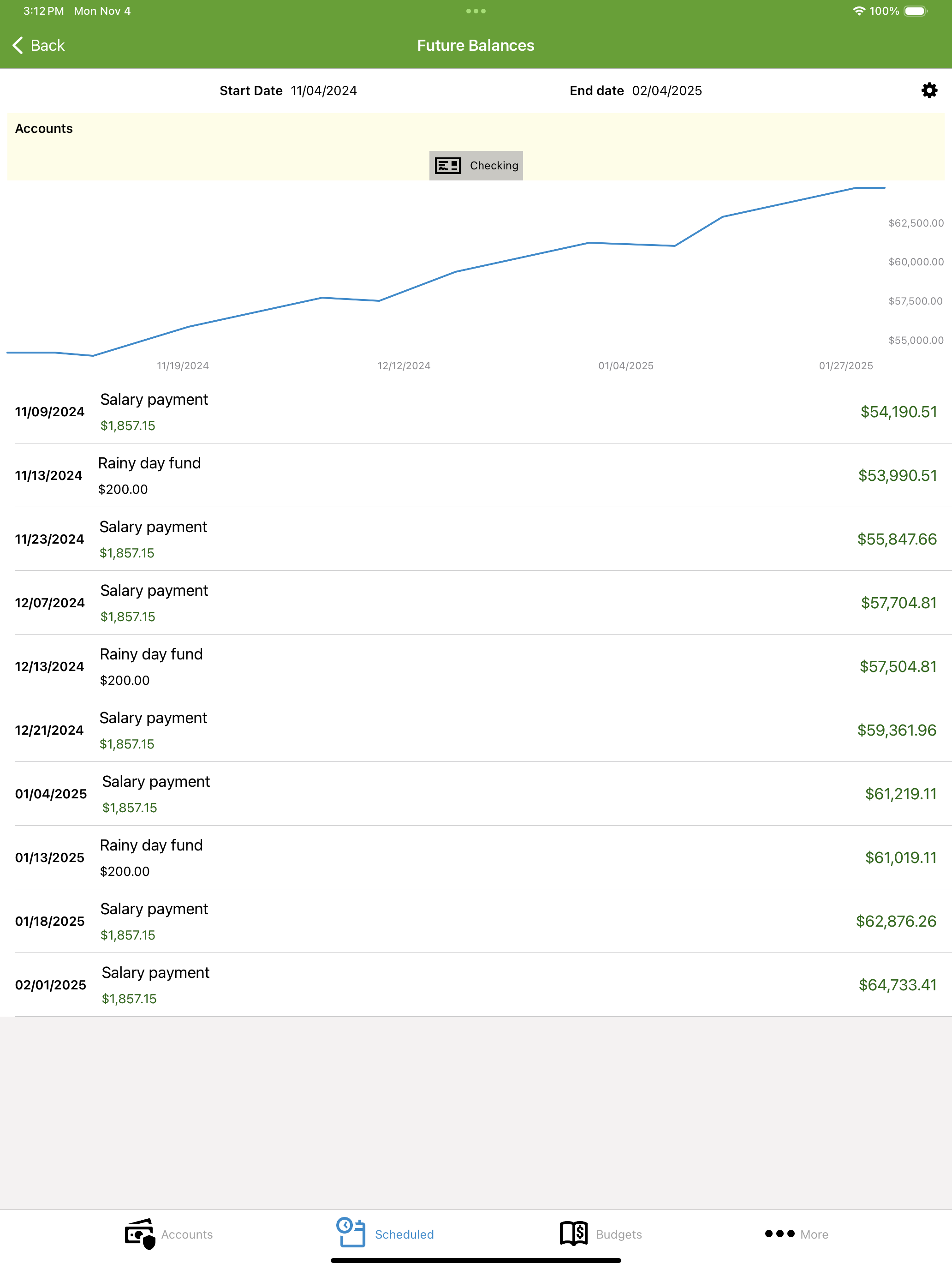This screenshot has width=952, height=1270.
Task: Tap the ellipsis indicator at screen top
Action: 476,10
